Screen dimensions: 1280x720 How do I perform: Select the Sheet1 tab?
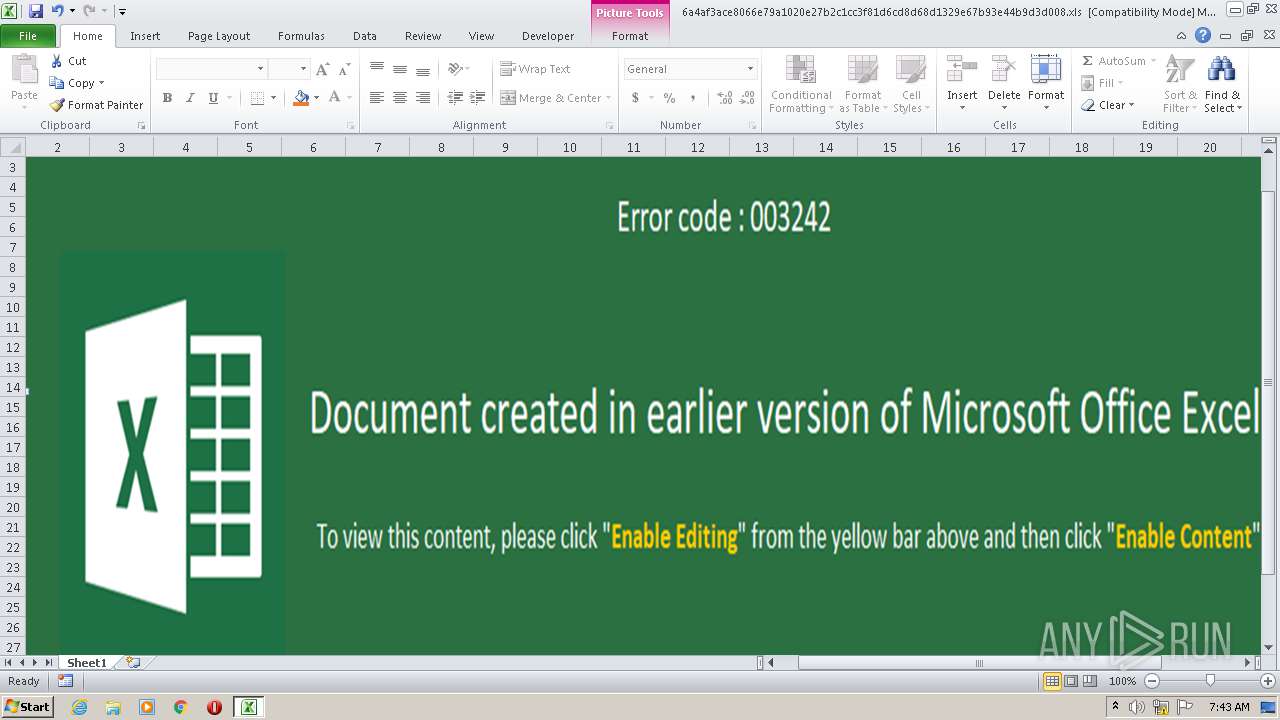pyautogui.click(x=86, y=663)
